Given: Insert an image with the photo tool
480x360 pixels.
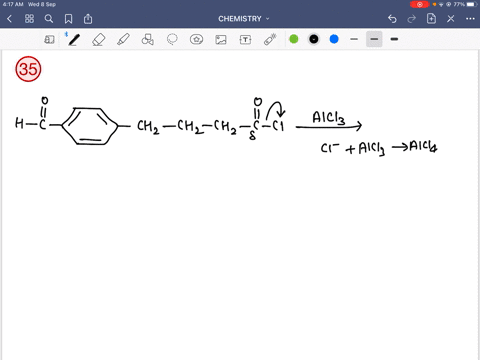Looking at the screenshot, I should pos(221,40).
